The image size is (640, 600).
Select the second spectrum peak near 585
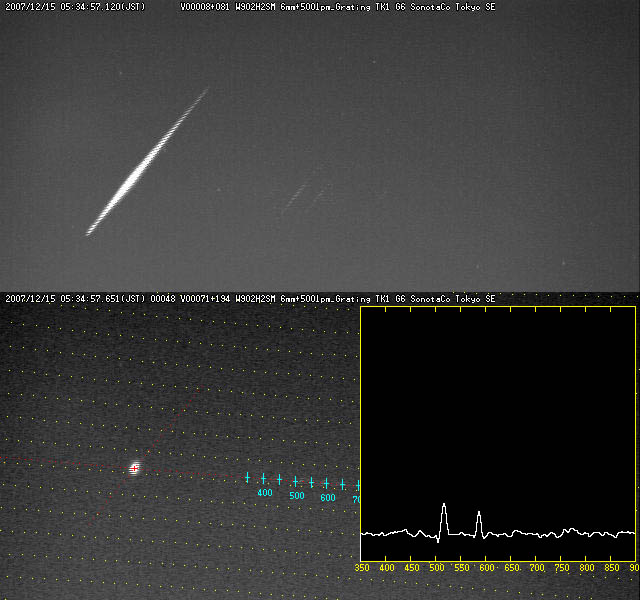coord(479,516)
